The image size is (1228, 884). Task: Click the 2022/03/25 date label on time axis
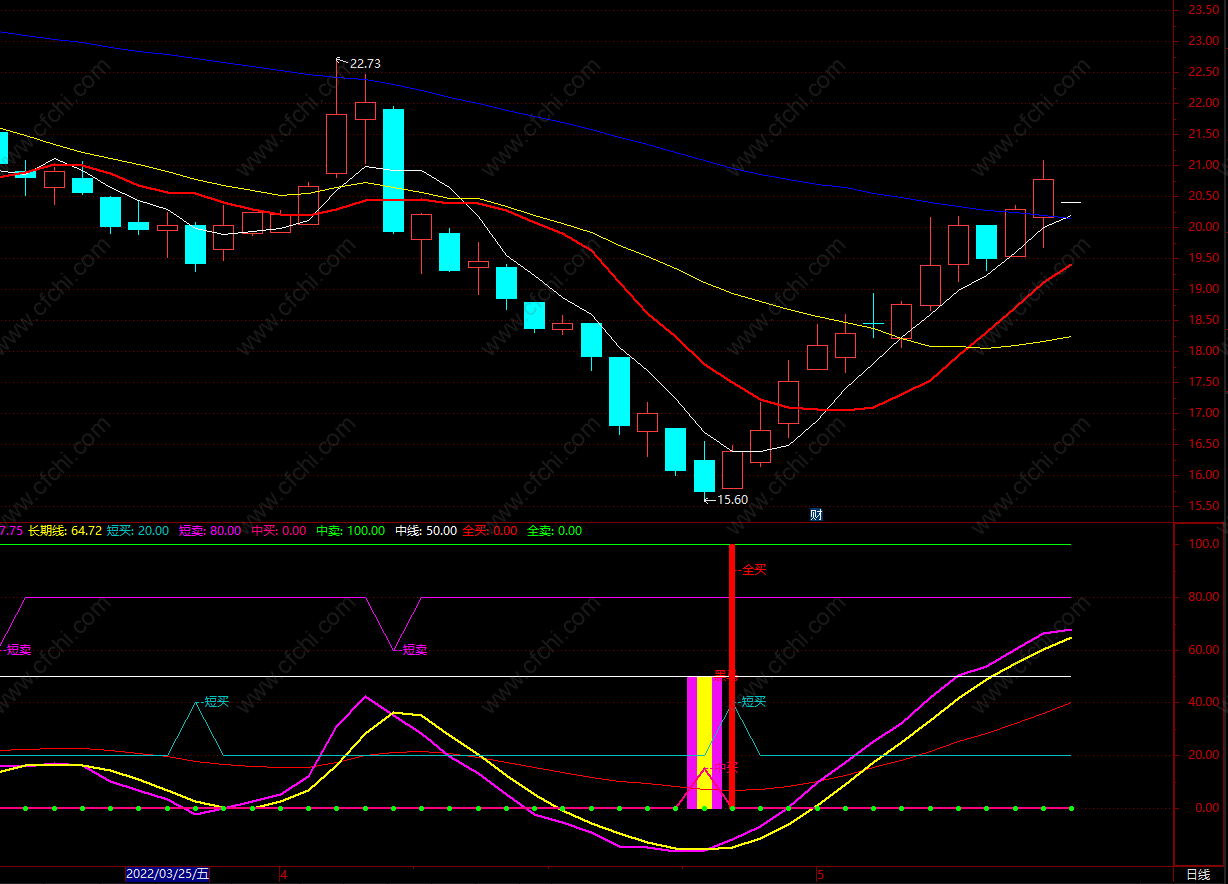167,874
